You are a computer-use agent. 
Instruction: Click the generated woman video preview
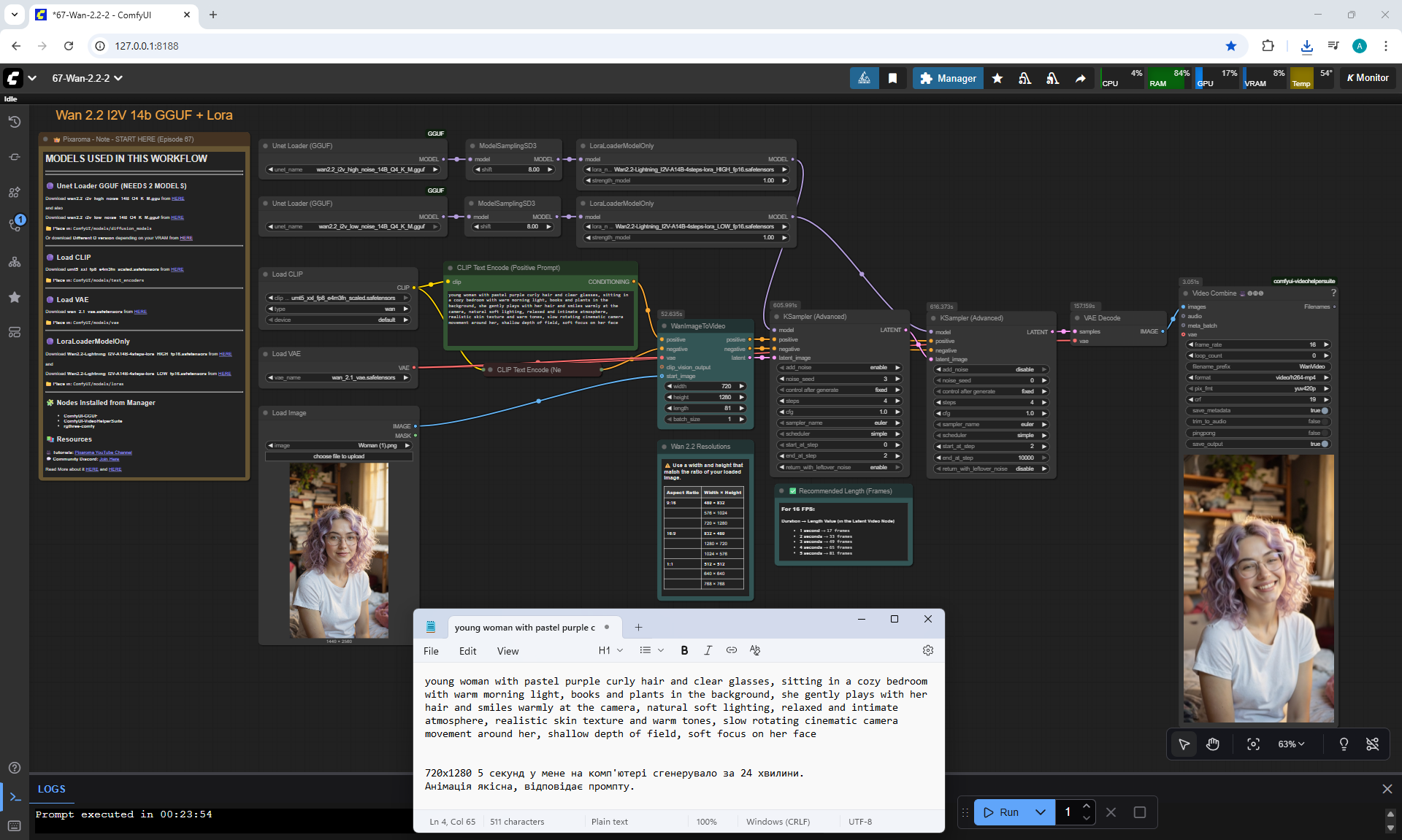(1258, 588)
